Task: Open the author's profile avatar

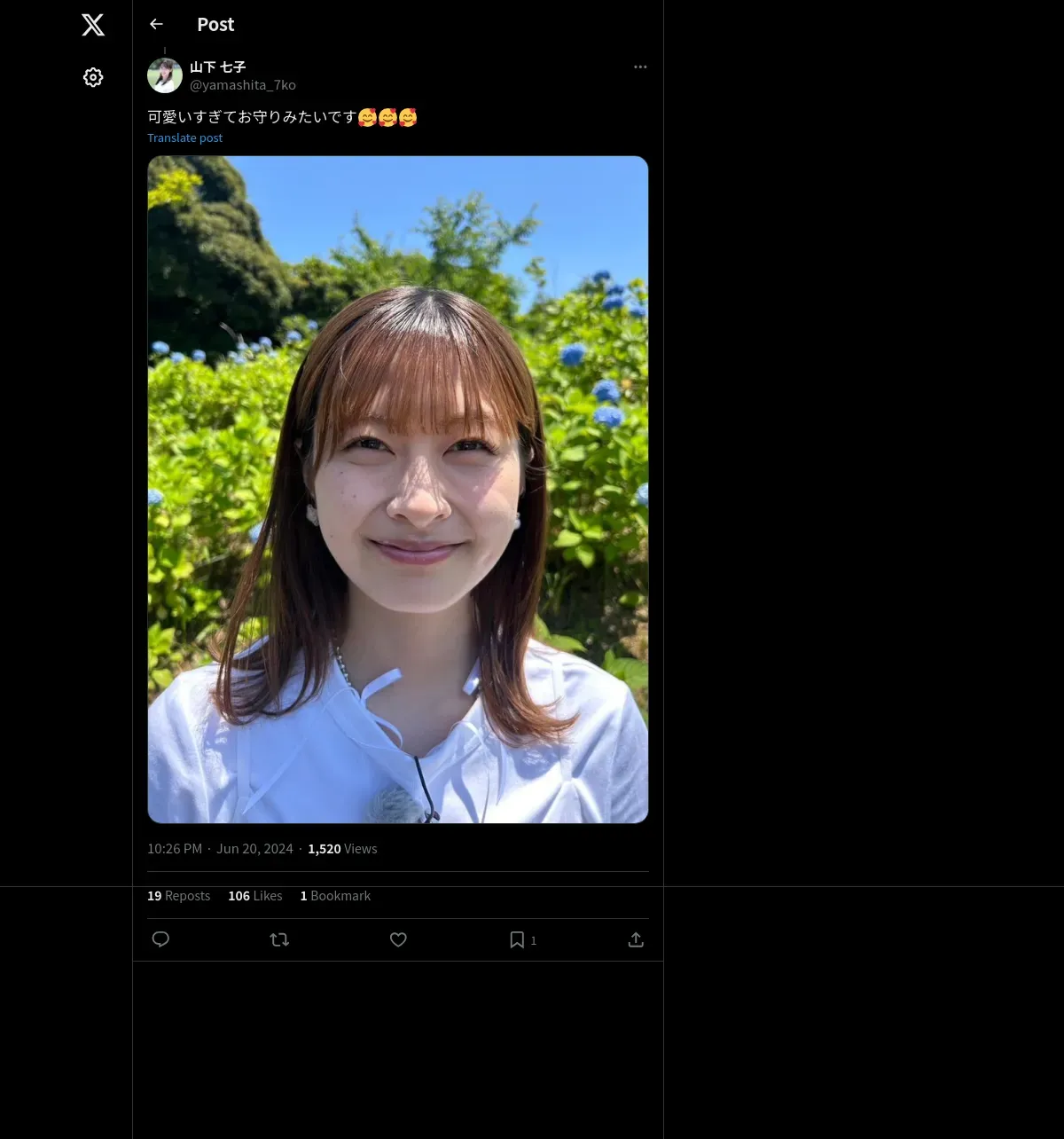Action: (x=165, y=75)
